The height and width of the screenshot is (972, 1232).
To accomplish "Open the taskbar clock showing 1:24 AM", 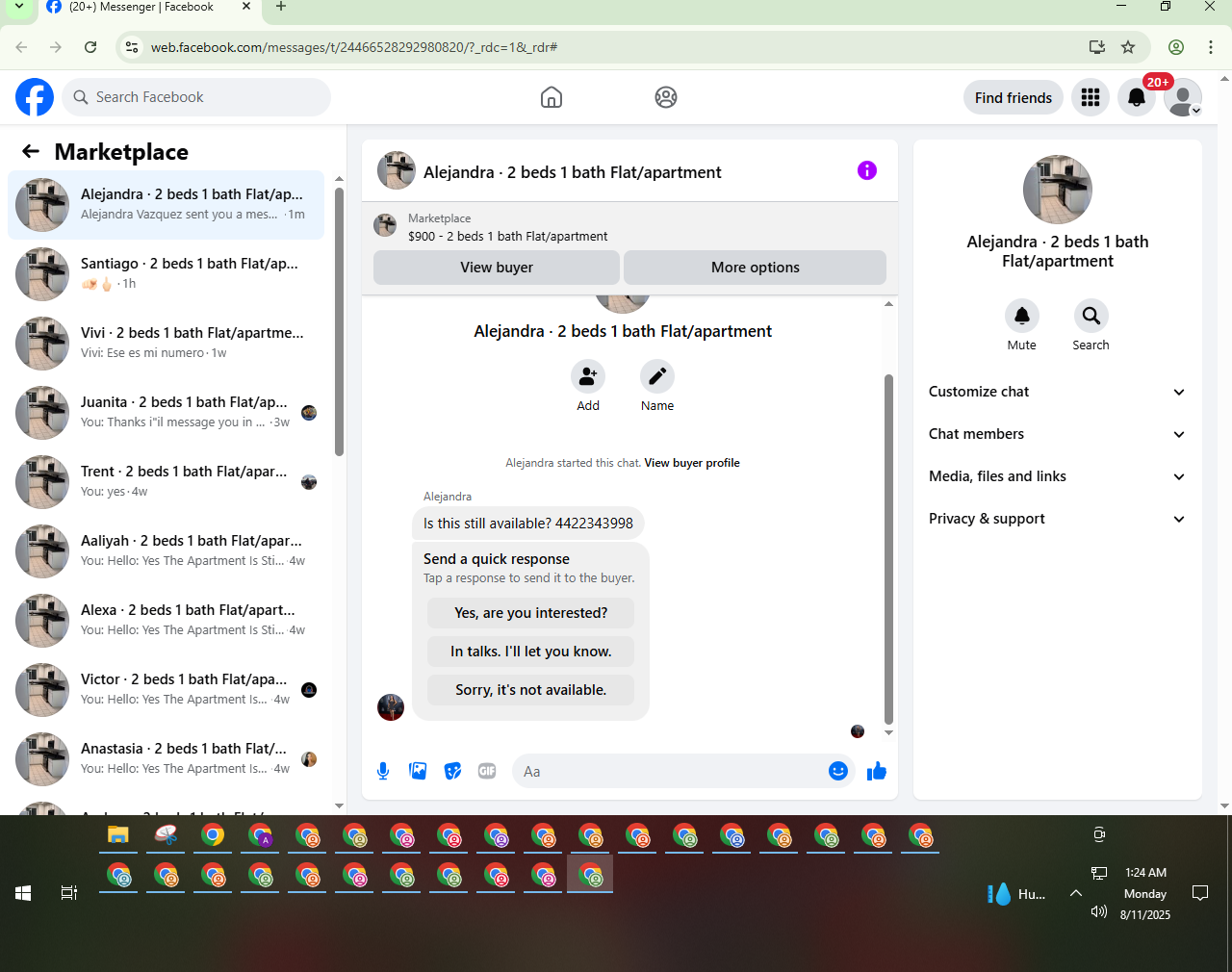I will (x=1145, y=893).
